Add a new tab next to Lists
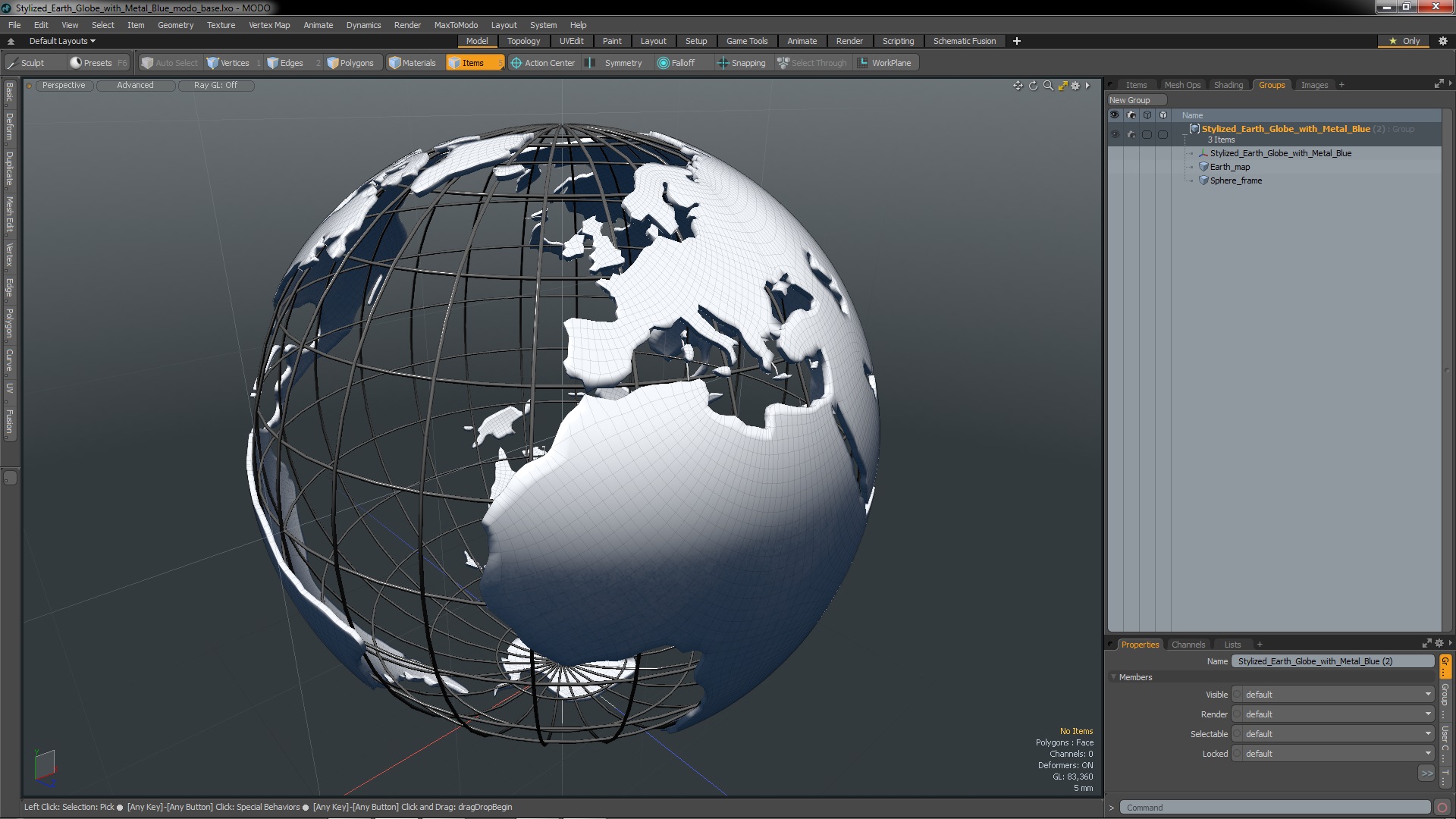This screenshot has width=1456, height=819. click(1260, 645)
